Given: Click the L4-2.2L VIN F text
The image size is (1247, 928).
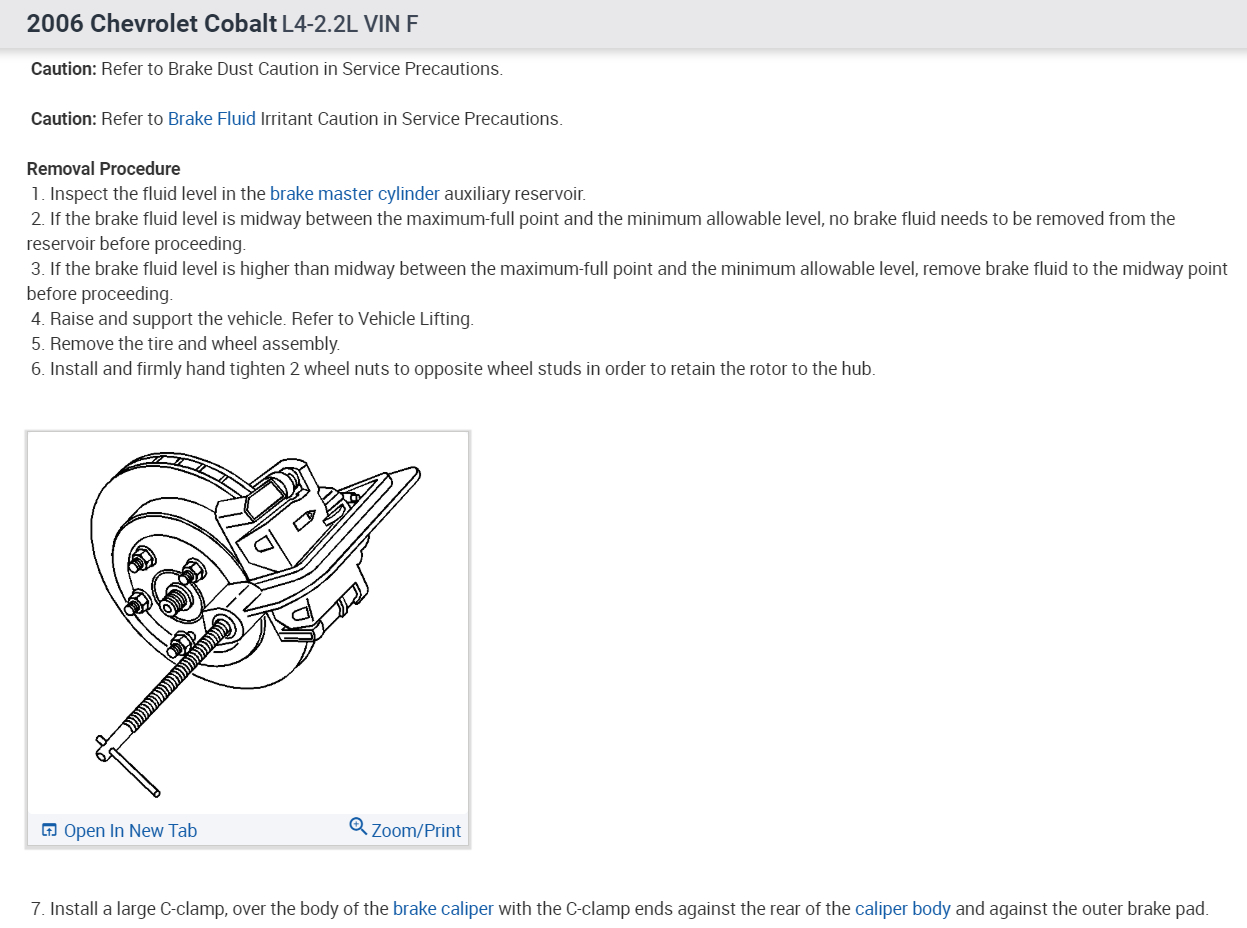Looking at the screenshot, I should click(350, 24).
